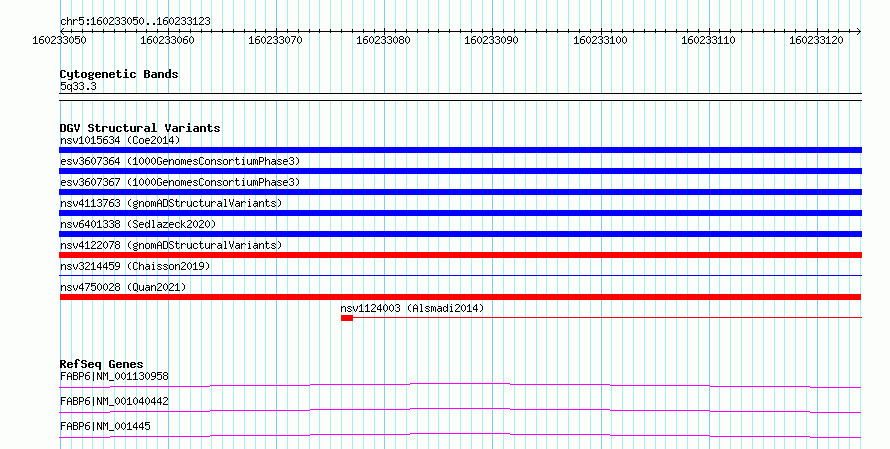Click the chr5:160233050..160233123 region label

[135, 21]
